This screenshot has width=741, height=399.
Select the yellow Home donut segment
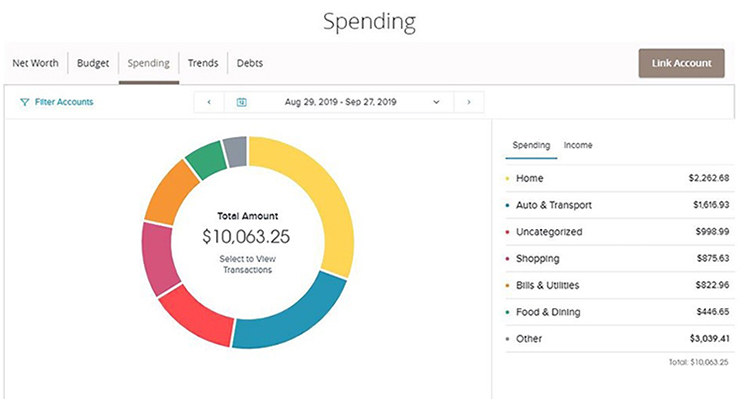pyautogui.click(x=319, y=194)
